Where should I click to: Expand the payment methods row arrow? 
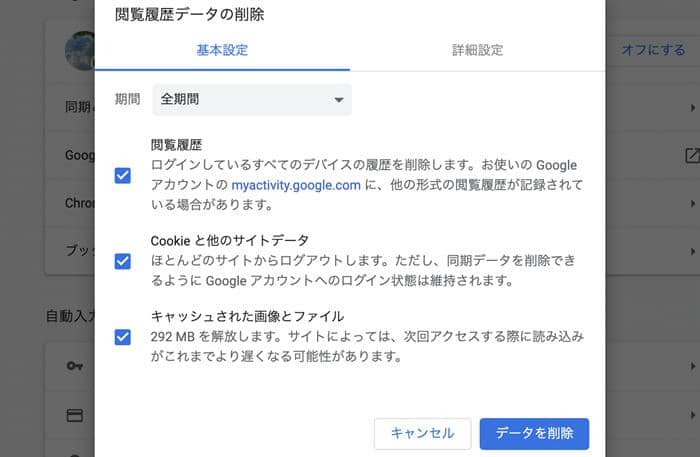pyautogui.click(x=692, y=415)
